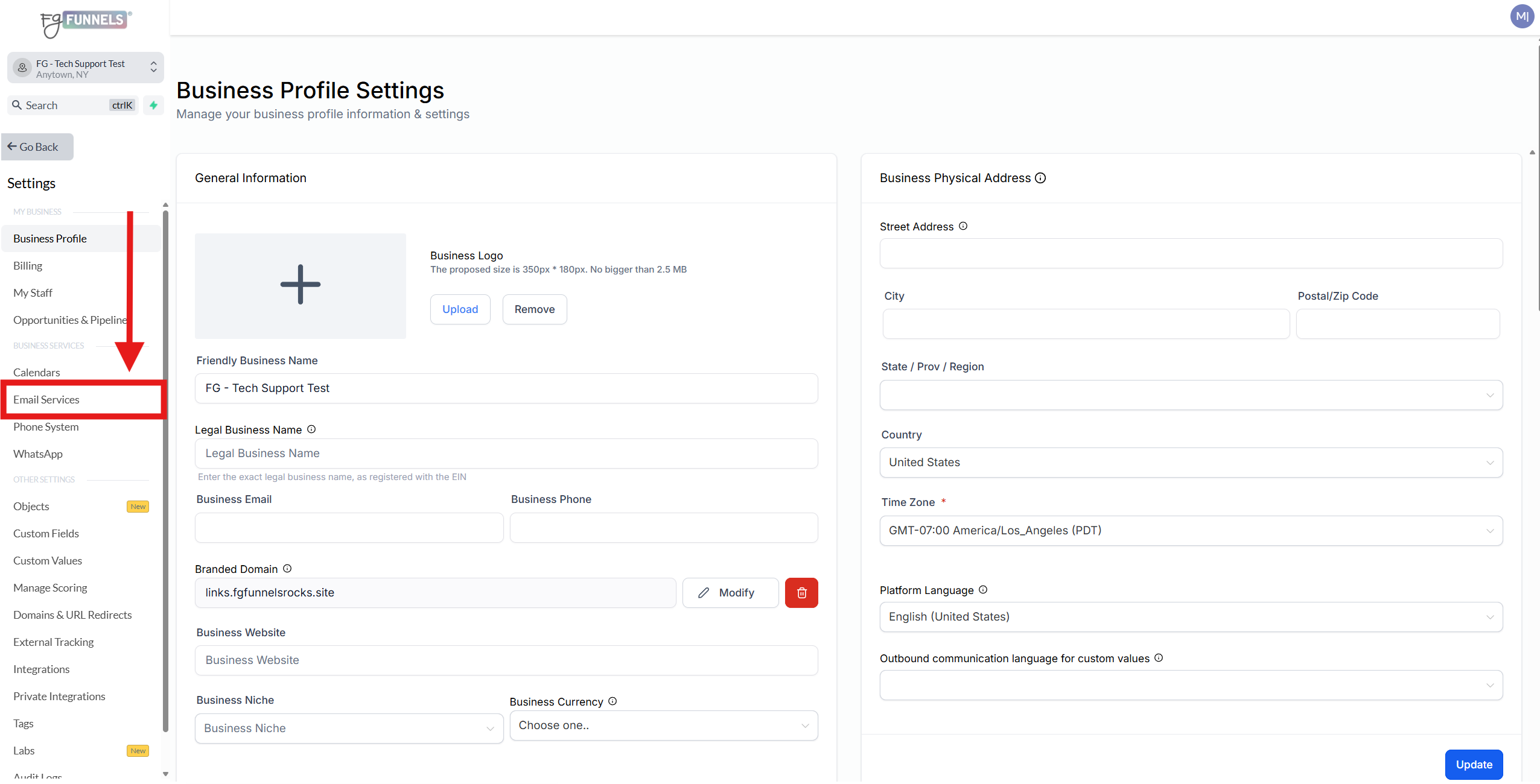Click info icon next to Street Address
1540x784 pixels.
963,226
